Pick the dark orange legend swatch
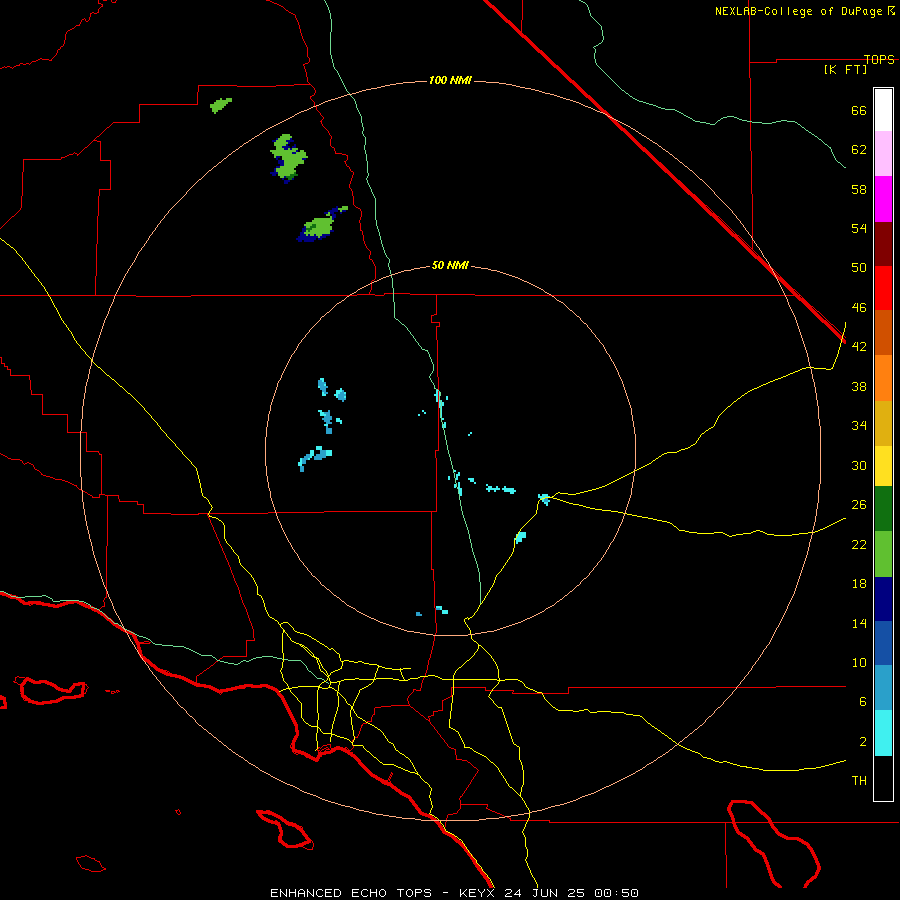 pyautogui.click(x=883, y=332)
